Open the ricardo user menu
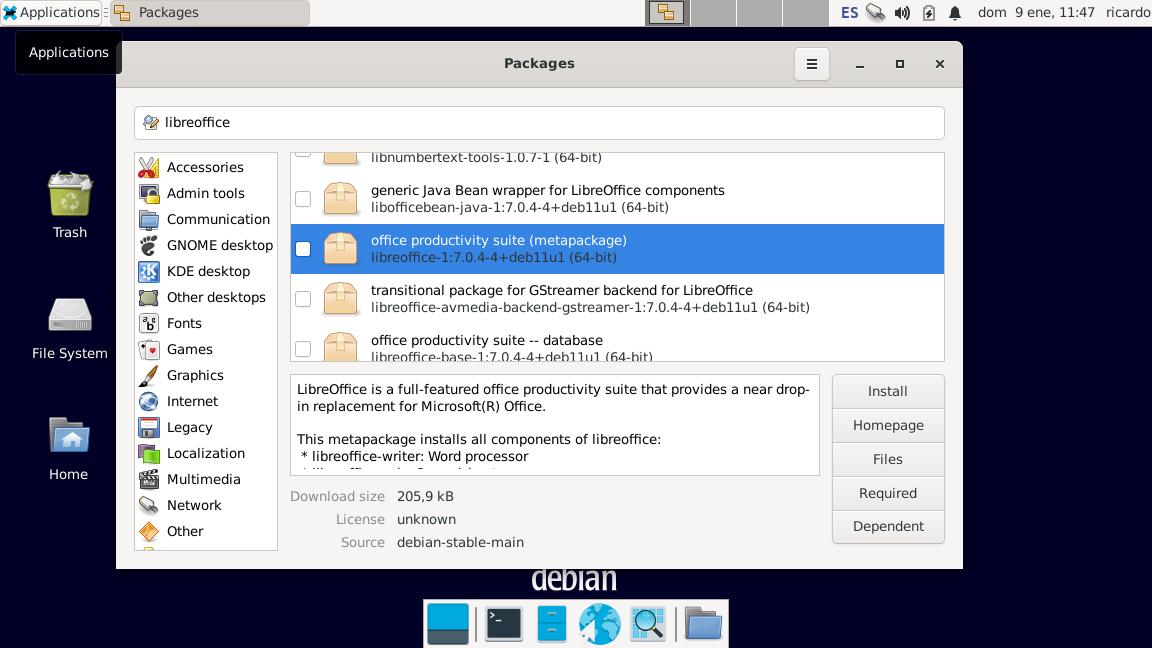Image resolution: width=1152 pixels, height=648 pixels. 1128,12
